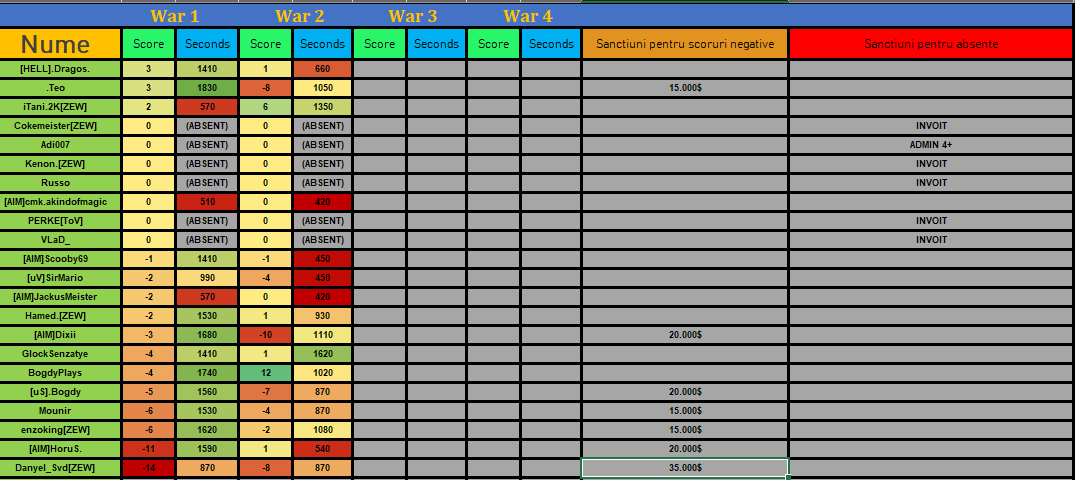Select the .Teo name cell

pyautogui.click(x=60, y=88)
